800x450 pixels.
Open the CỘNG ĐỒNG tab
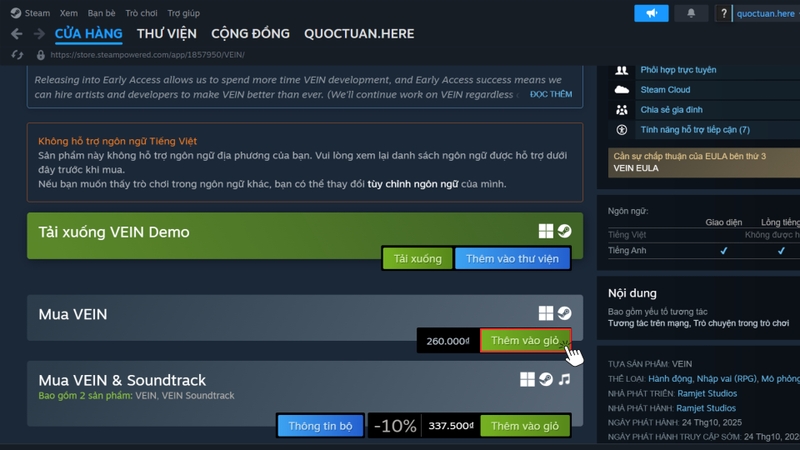click(251, 34)
